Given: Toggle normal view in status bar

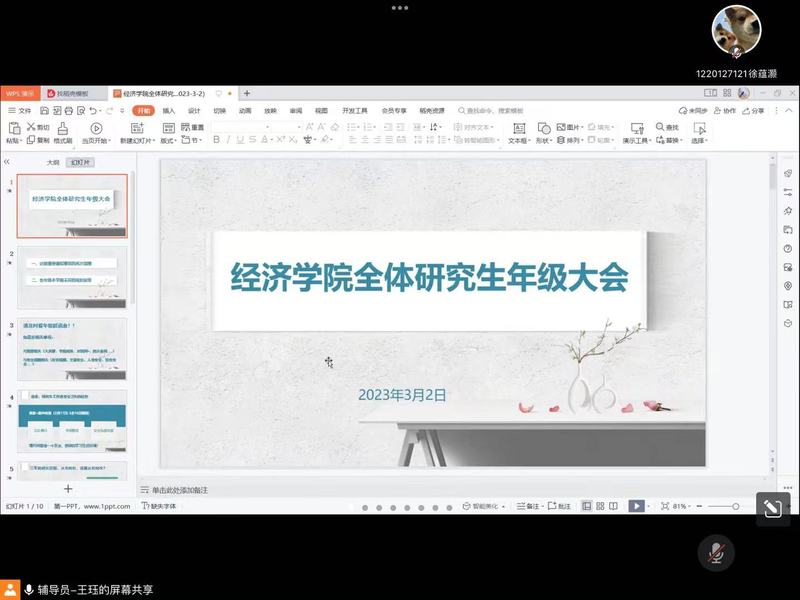Looking at the screenshot, I should tap(586, 506).
